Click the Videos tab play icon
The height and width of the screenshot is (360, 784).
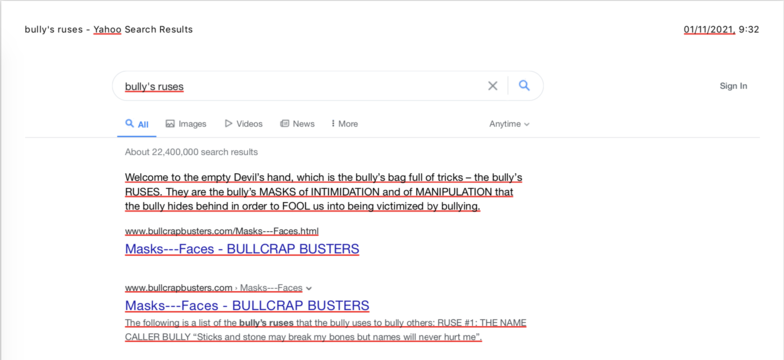point(228,124)
